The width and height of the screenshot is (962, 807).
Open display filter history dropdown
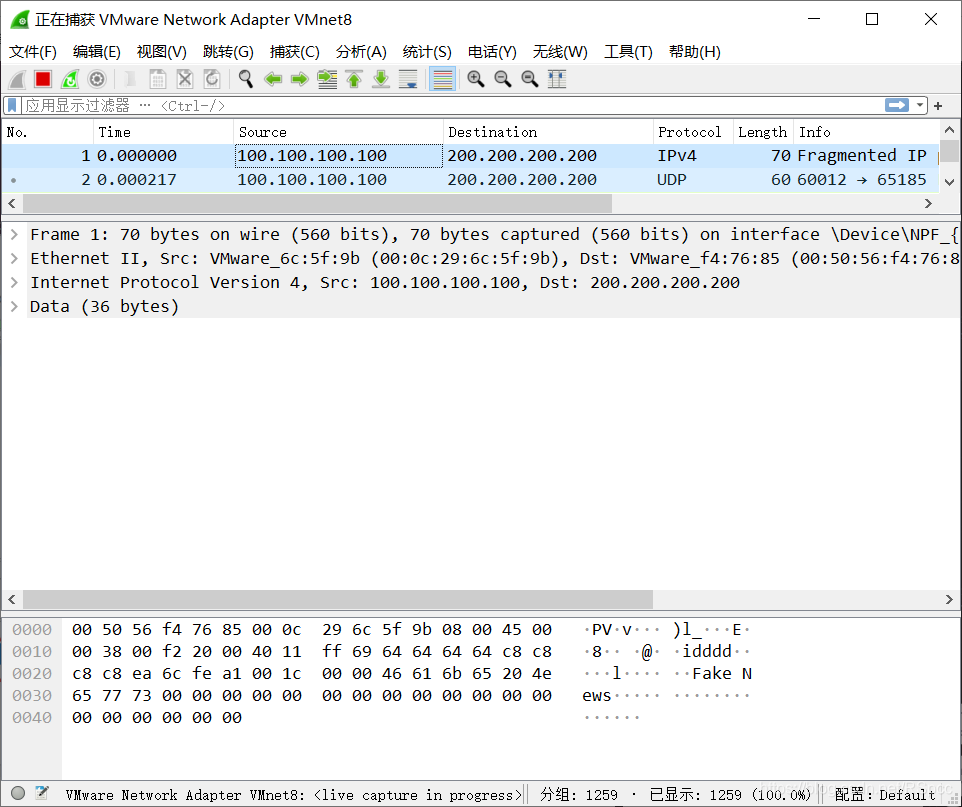pos(920,106)
